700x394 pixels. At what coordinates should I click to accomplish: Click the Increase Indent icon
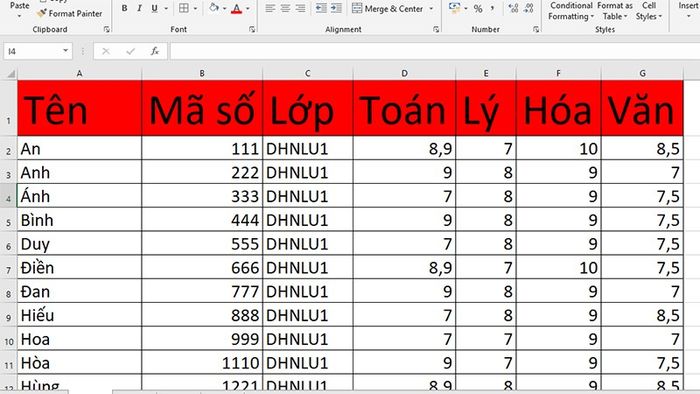(x=336, y=8)
